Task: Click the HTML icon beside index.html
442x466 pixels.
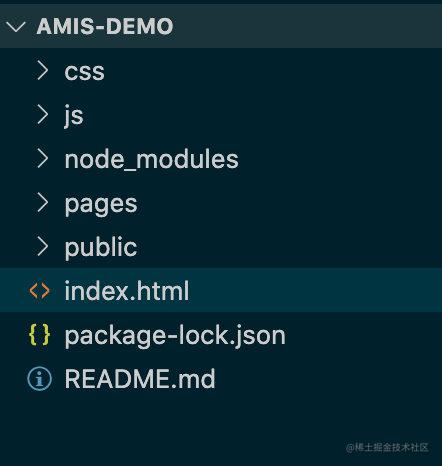Action: [39, 291]
